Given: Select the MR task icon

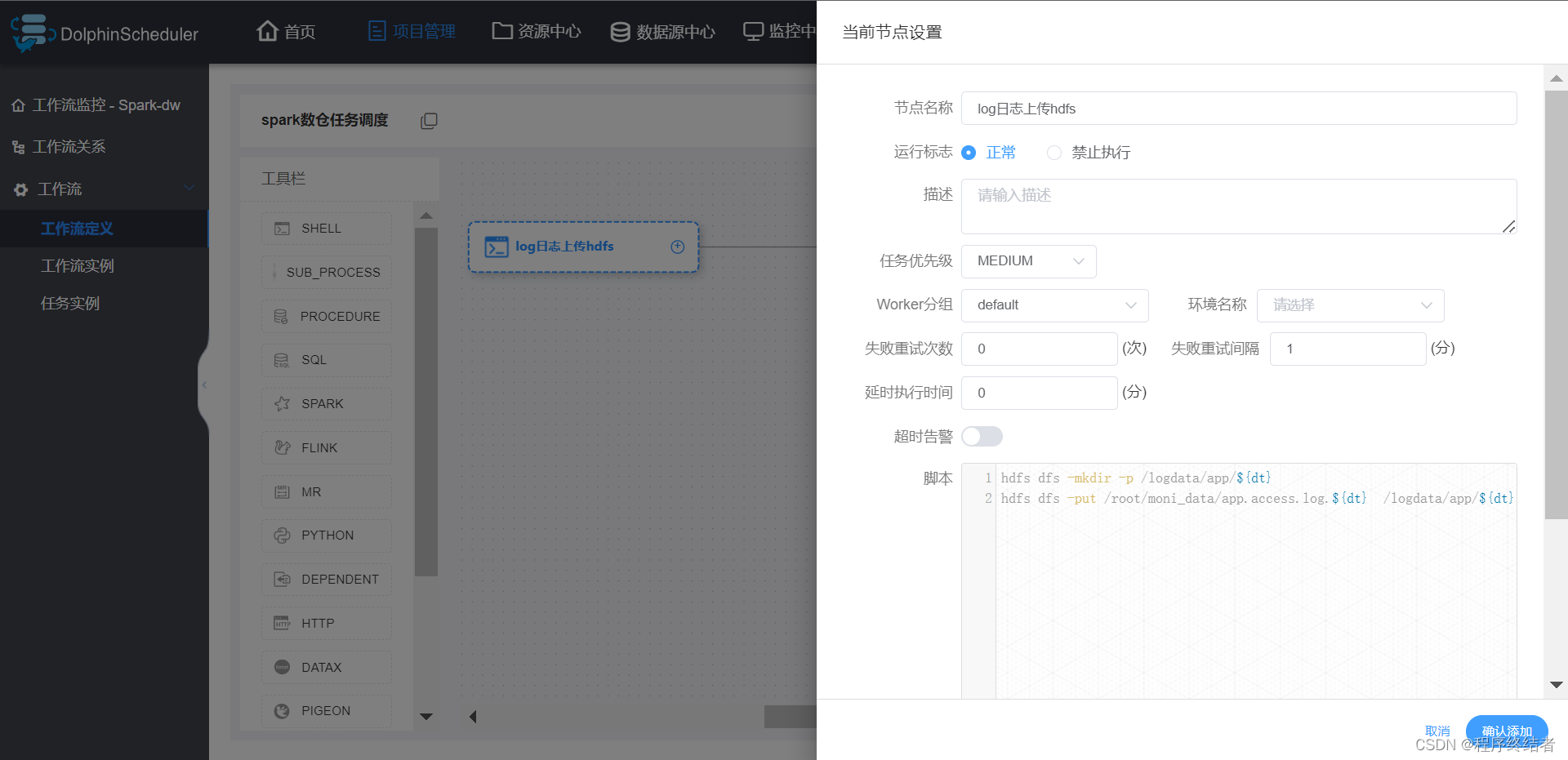Looking at the screenshot, I should [x=282, y=491].
